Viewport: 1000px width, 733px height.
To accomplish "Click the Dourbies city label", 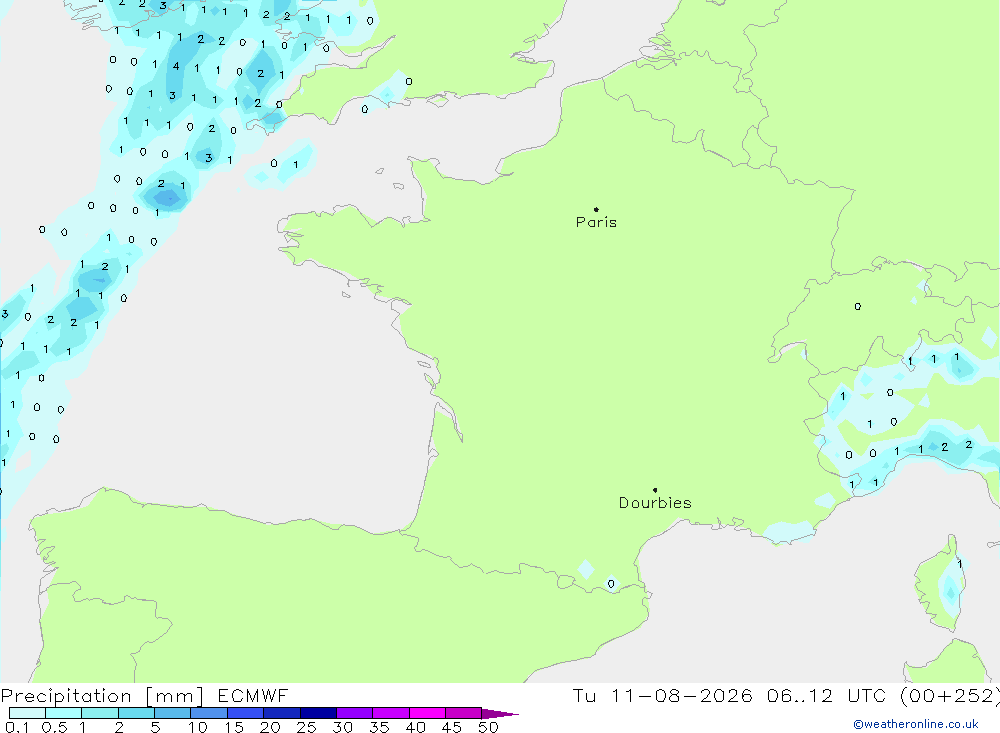I will pyautogui.click(x=655, y=503).
